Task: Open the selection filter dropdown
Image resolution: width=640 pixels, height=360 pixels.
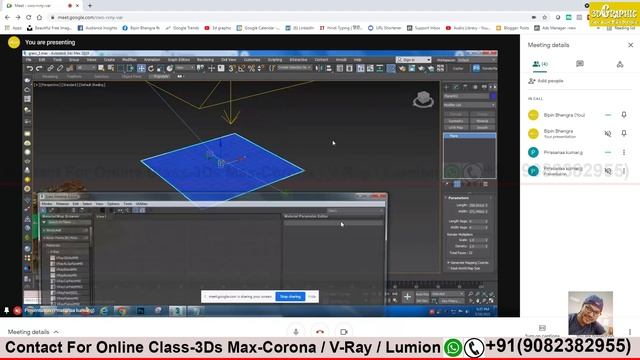Action: pos(87,68)
